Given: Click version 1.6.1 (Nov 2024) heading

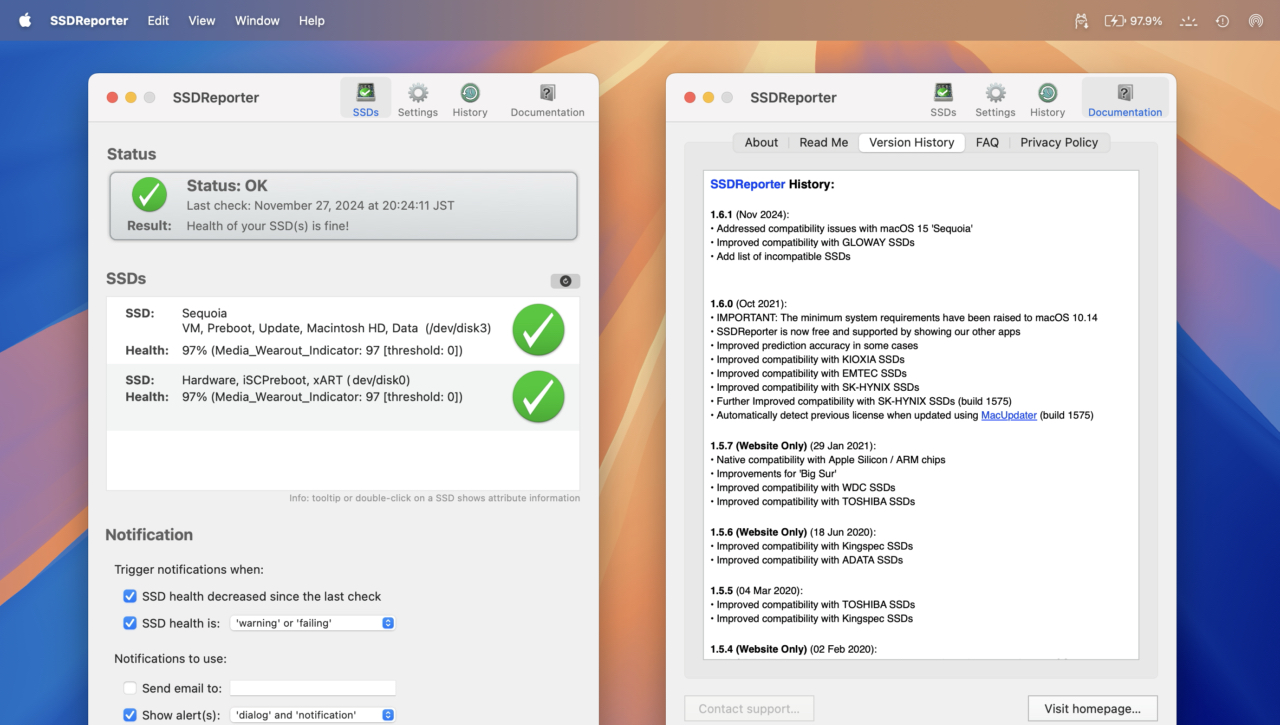Looking at the screenshot, I should (x=750, y=214).
